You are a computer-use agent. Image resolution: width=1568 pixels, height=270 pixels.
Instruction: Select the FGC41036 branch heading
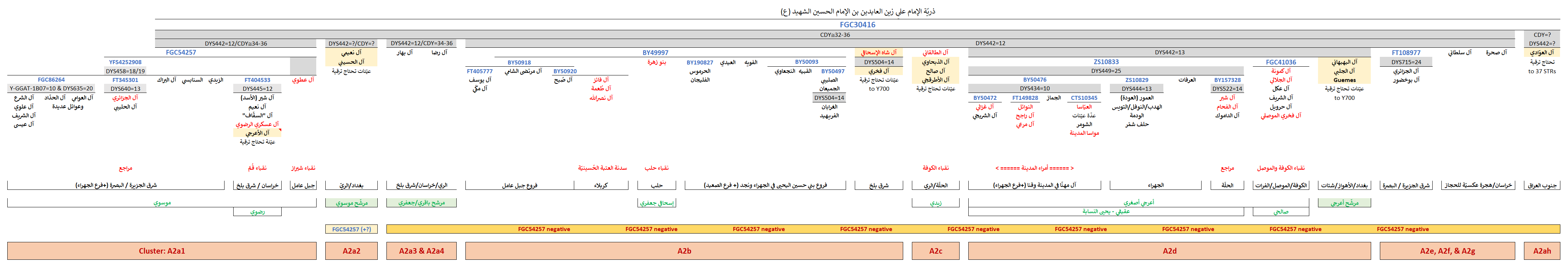click(1281, 62)
